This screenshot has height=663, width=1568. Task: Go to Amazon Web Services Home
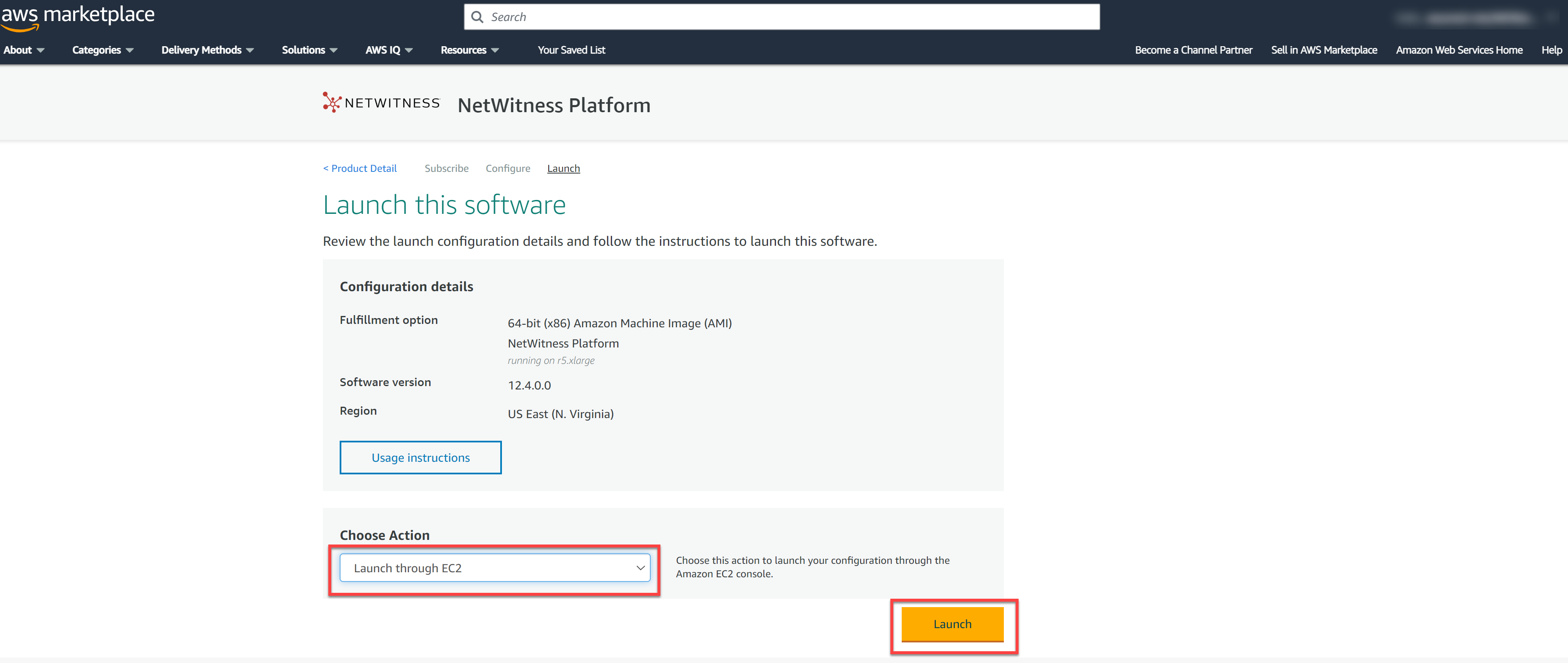(1458, 50)
